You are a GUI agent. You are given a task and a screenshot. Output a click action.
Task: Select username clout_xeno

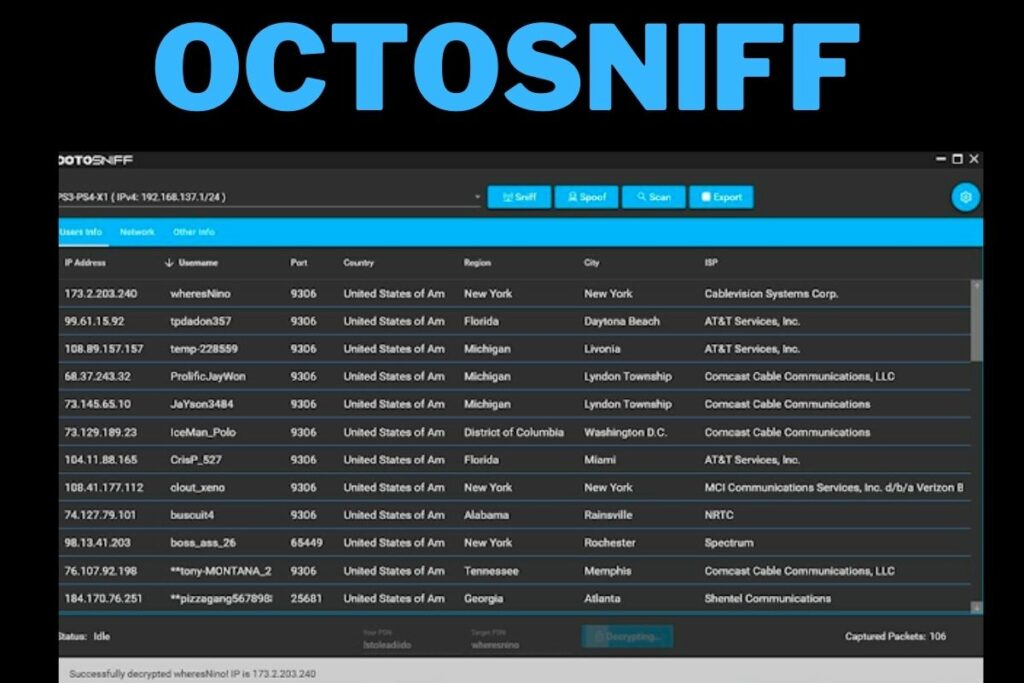tap(197, 487)
